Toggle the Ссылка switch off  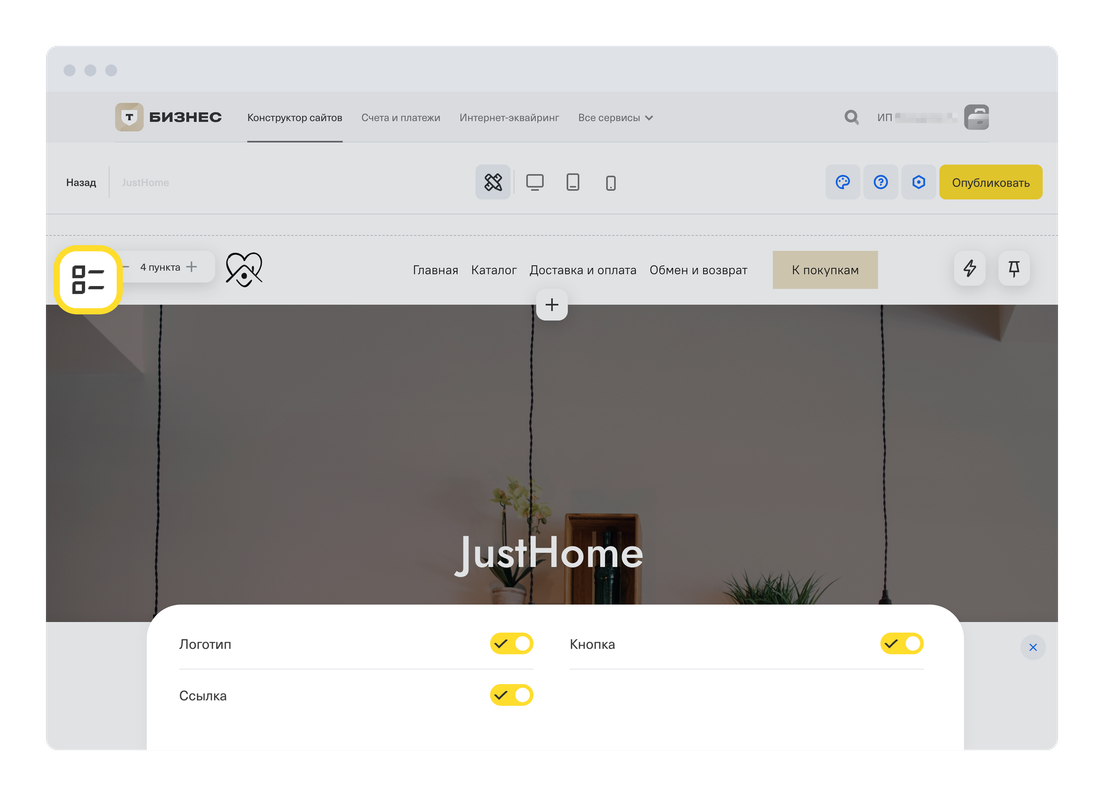tap(511, 694)
